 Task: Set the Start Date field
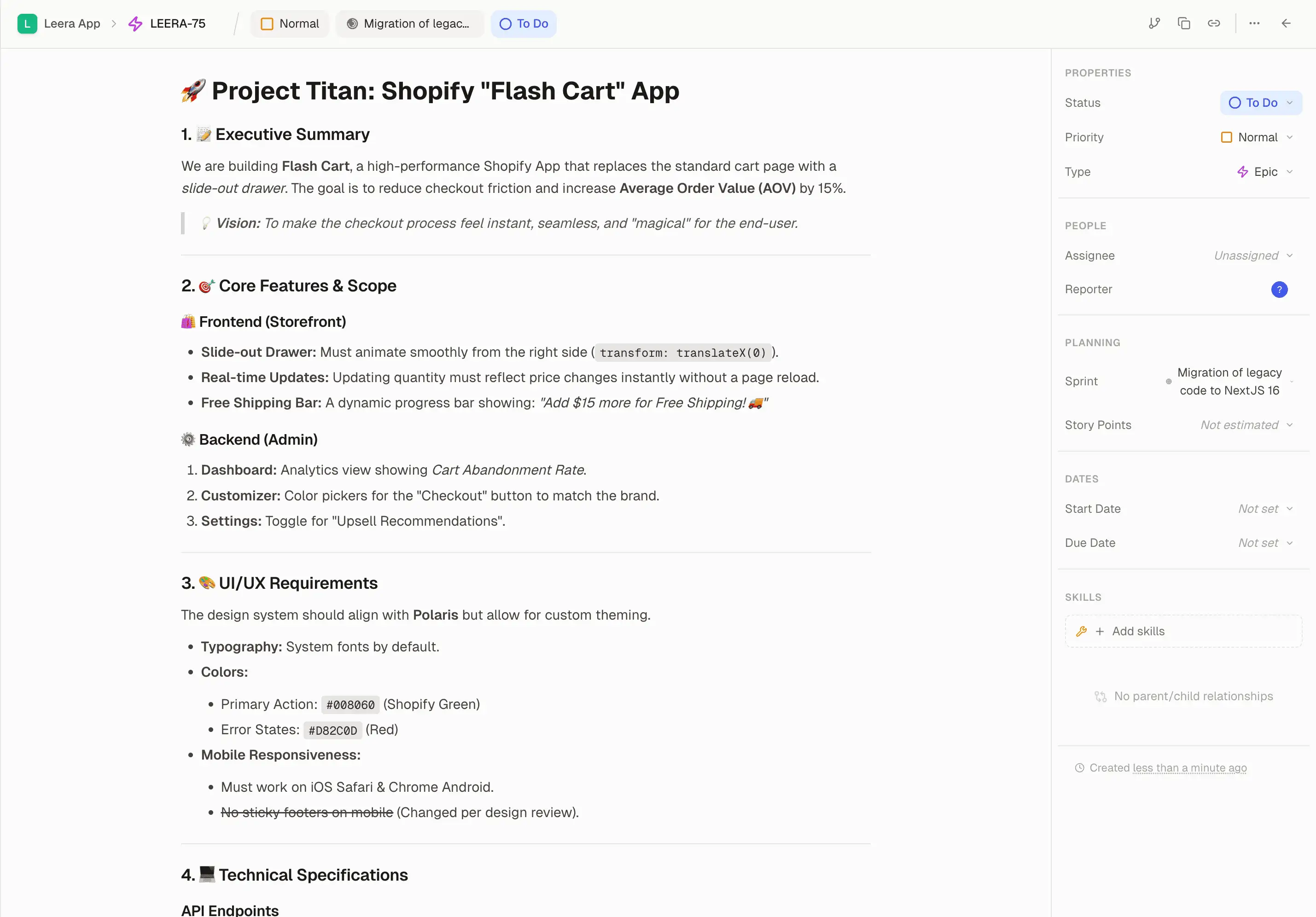(x=1264, y=508)
